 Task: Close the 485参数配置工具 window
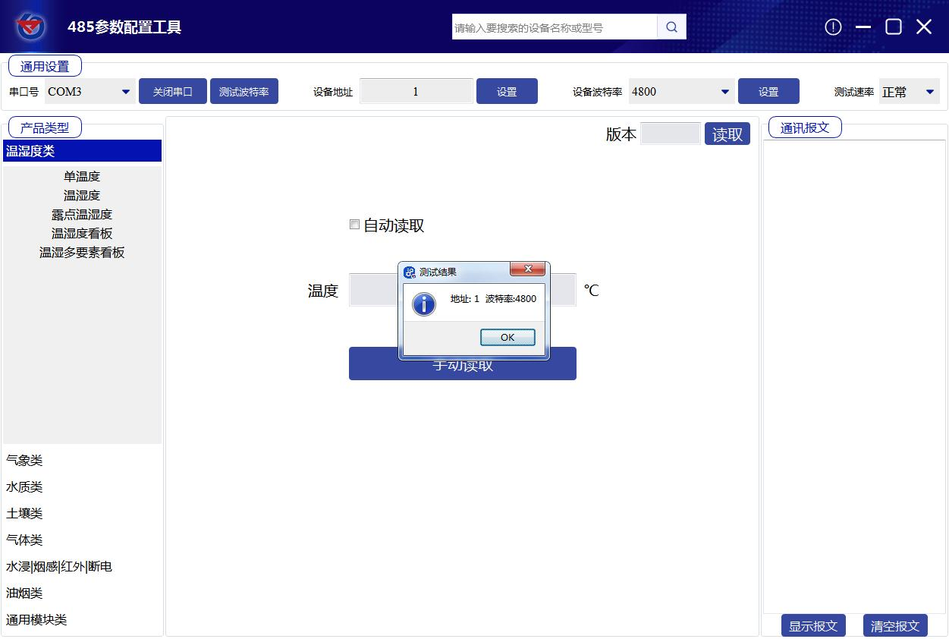[x=924, y=27]
